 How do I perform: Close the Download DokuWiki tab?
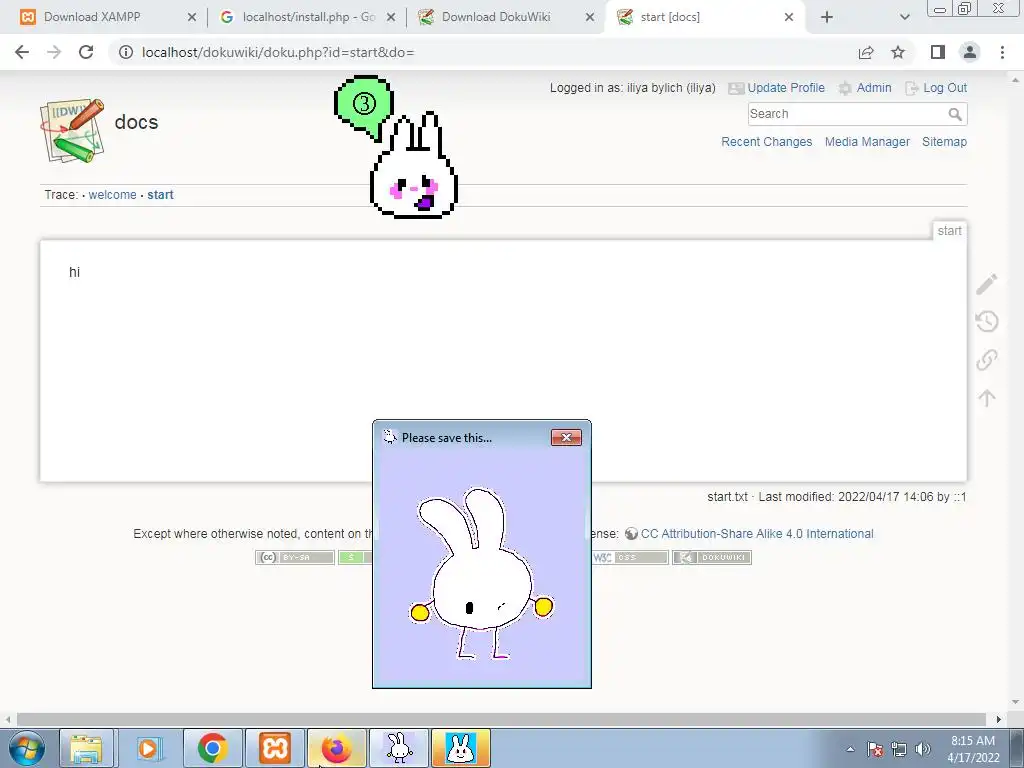[x=590, y=17]
